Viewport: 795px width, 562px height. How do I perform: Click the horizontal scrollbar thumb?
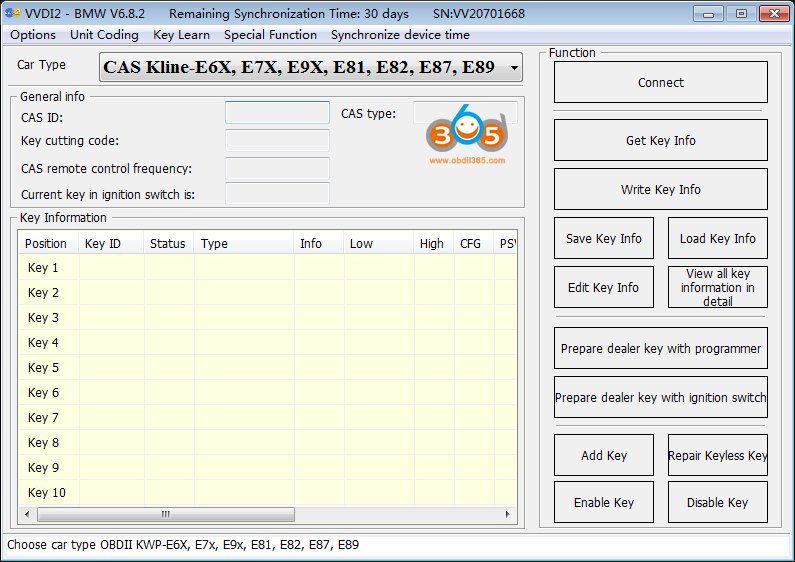point(166,514)
